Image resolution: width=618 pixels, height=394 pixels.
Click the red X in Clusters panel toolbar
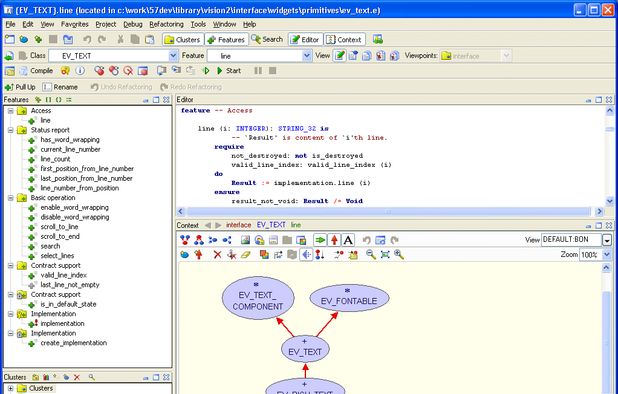[x=77, y=377]
